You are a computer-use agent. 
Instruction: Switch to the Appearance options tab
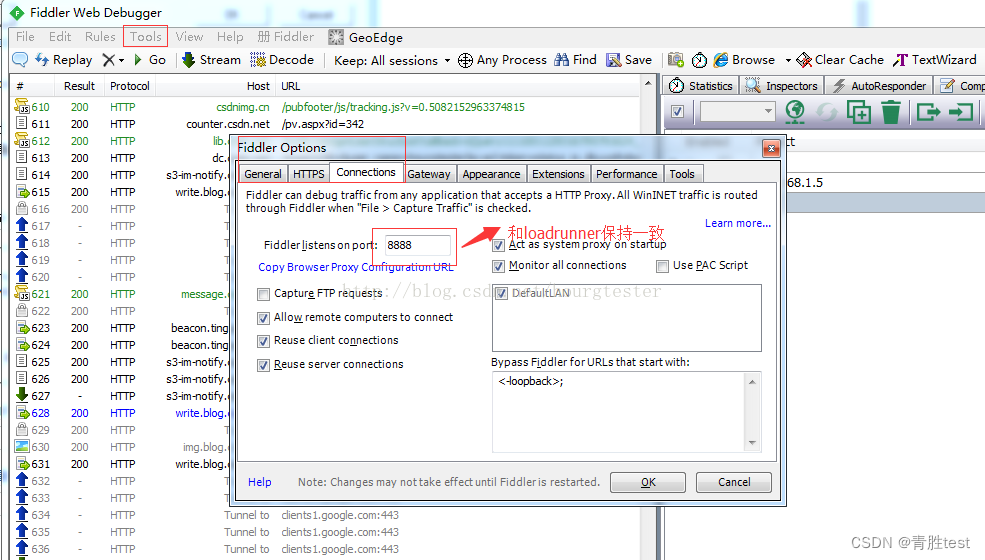coord(491,173)
